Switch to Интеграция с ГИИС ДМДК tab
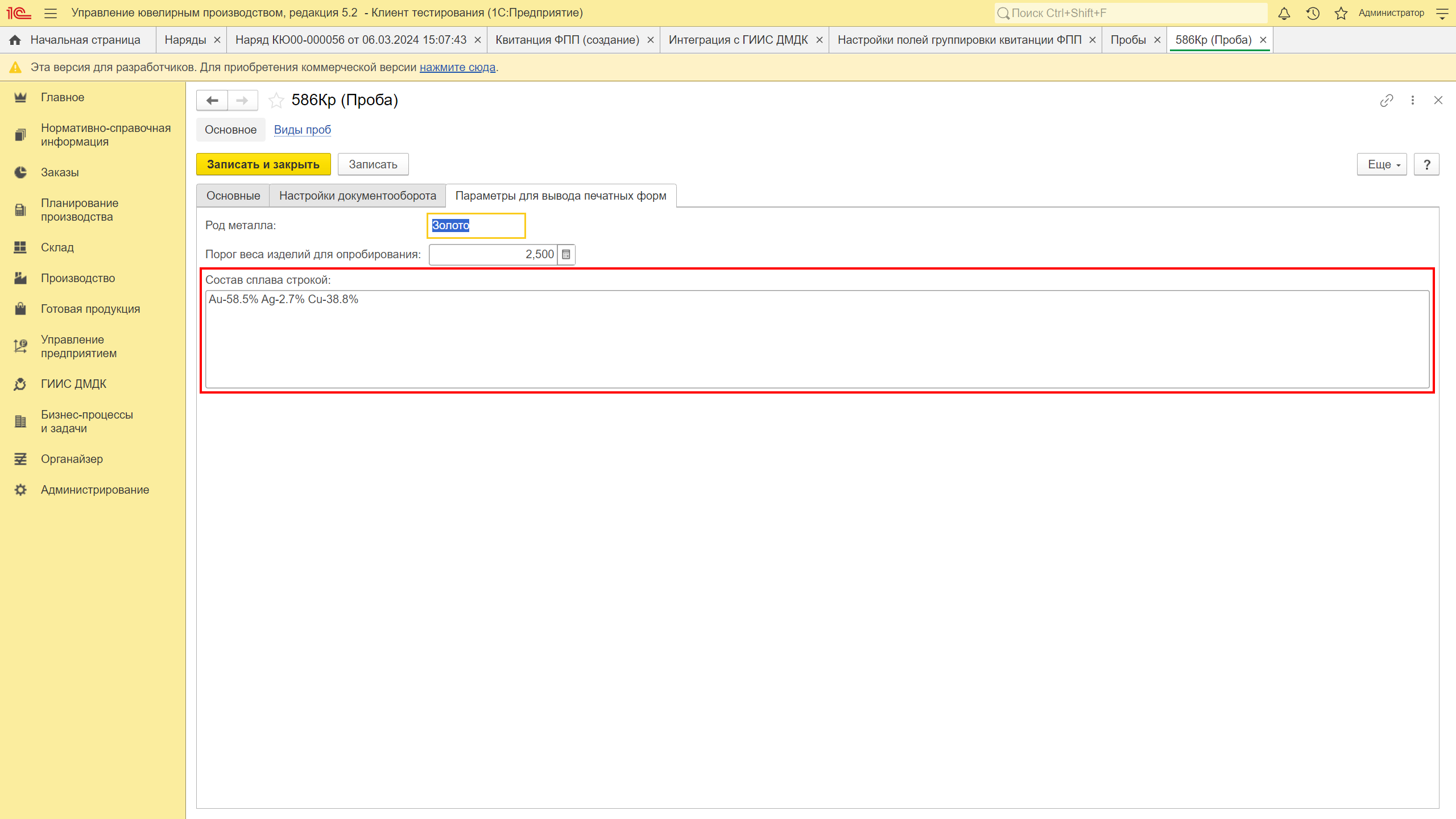The height and width of the screenshot is (819, 1456). [x=738, y=40]
